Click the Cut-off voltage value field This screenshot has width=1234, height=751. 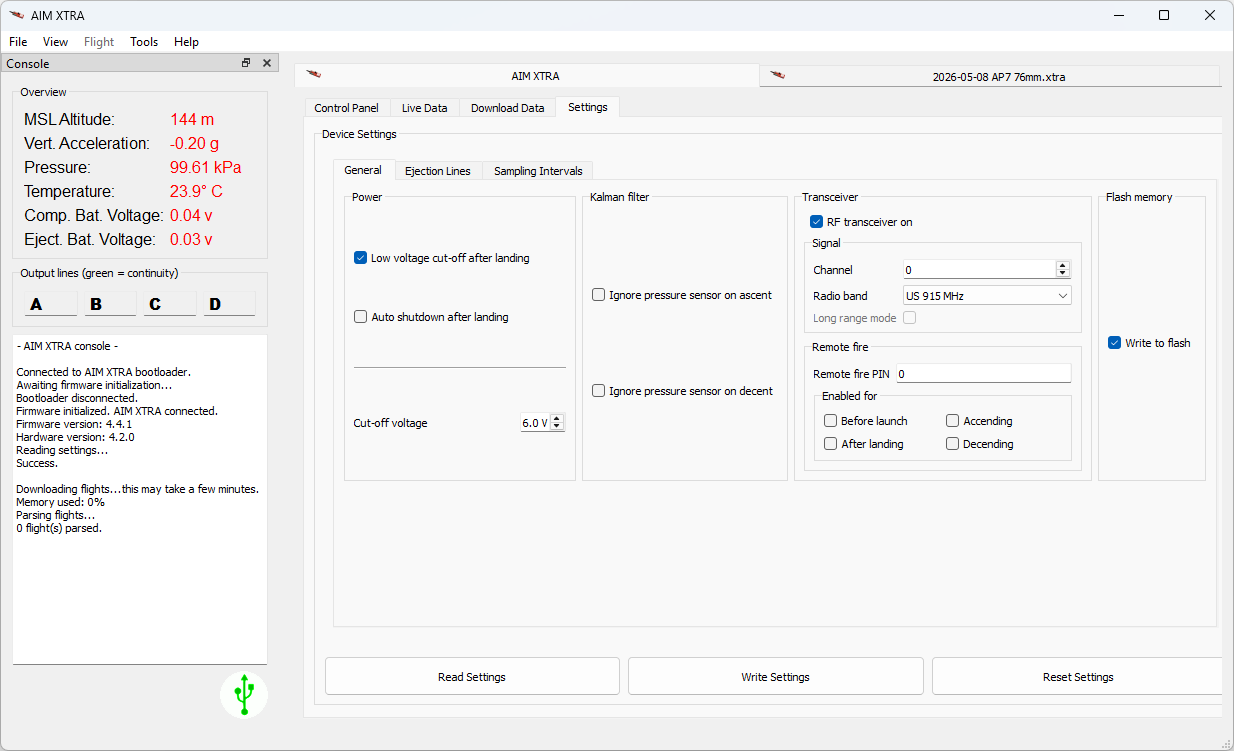tap(535, 423)
